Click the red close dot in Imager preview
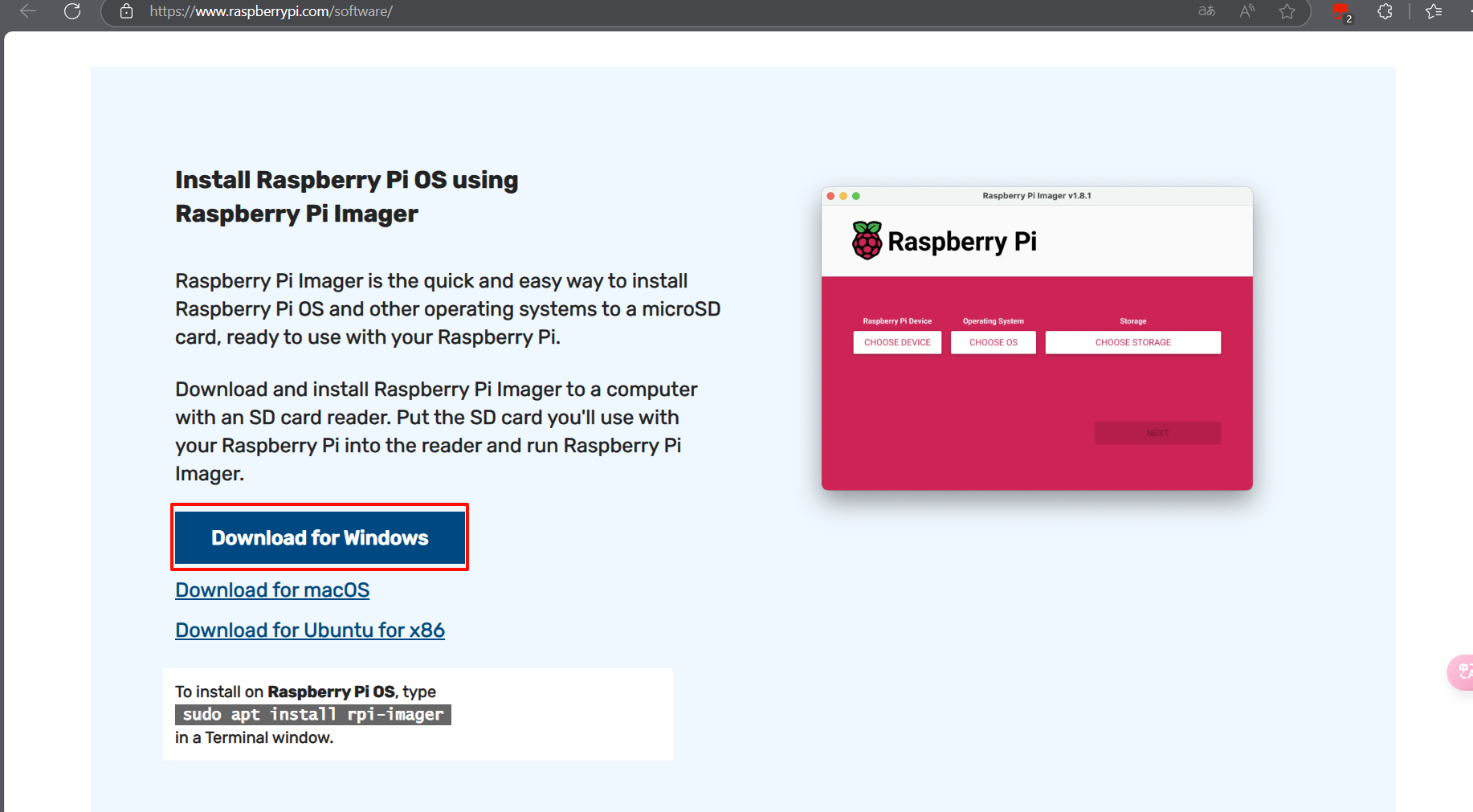 (x=830, y=196)
